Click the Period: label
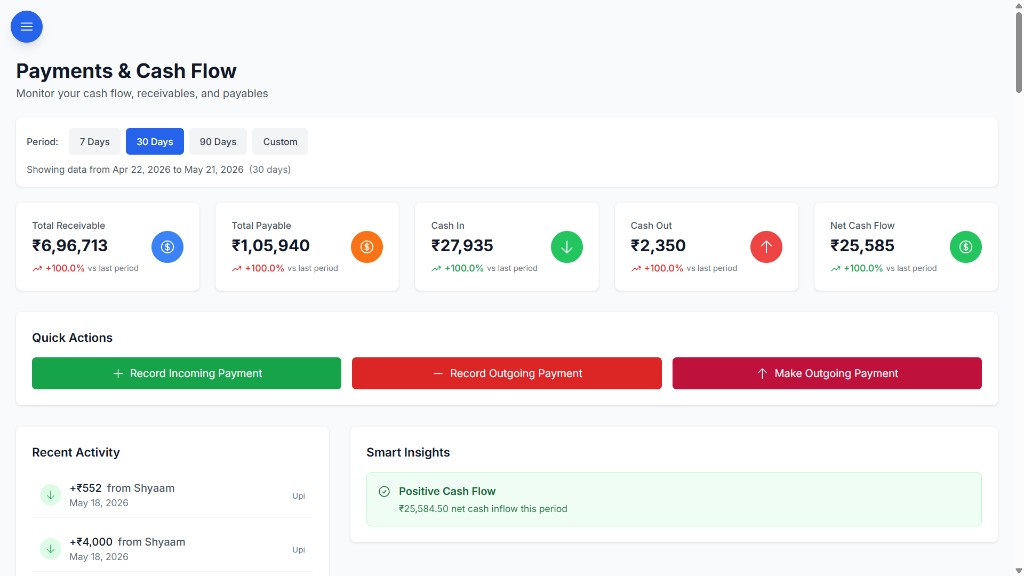The width and height of the screenshot is (1024, 576). point(42,142)
